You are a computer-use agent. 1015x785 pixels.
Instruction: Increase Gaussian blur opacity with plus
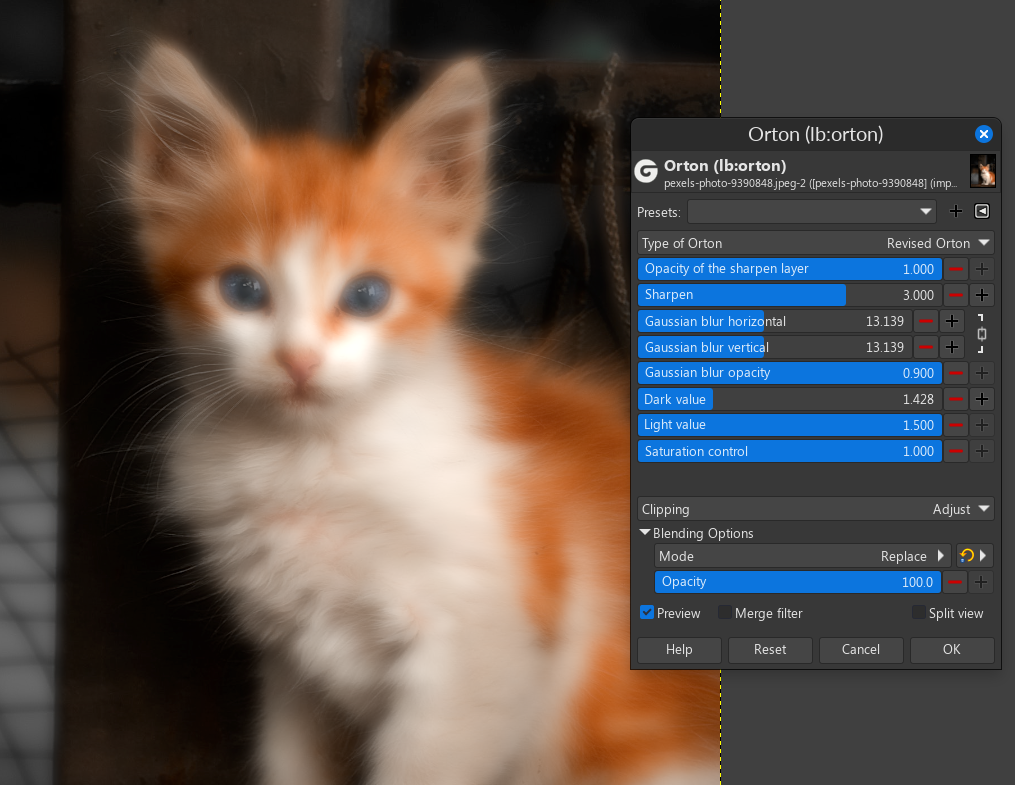[x=982, y=373]
